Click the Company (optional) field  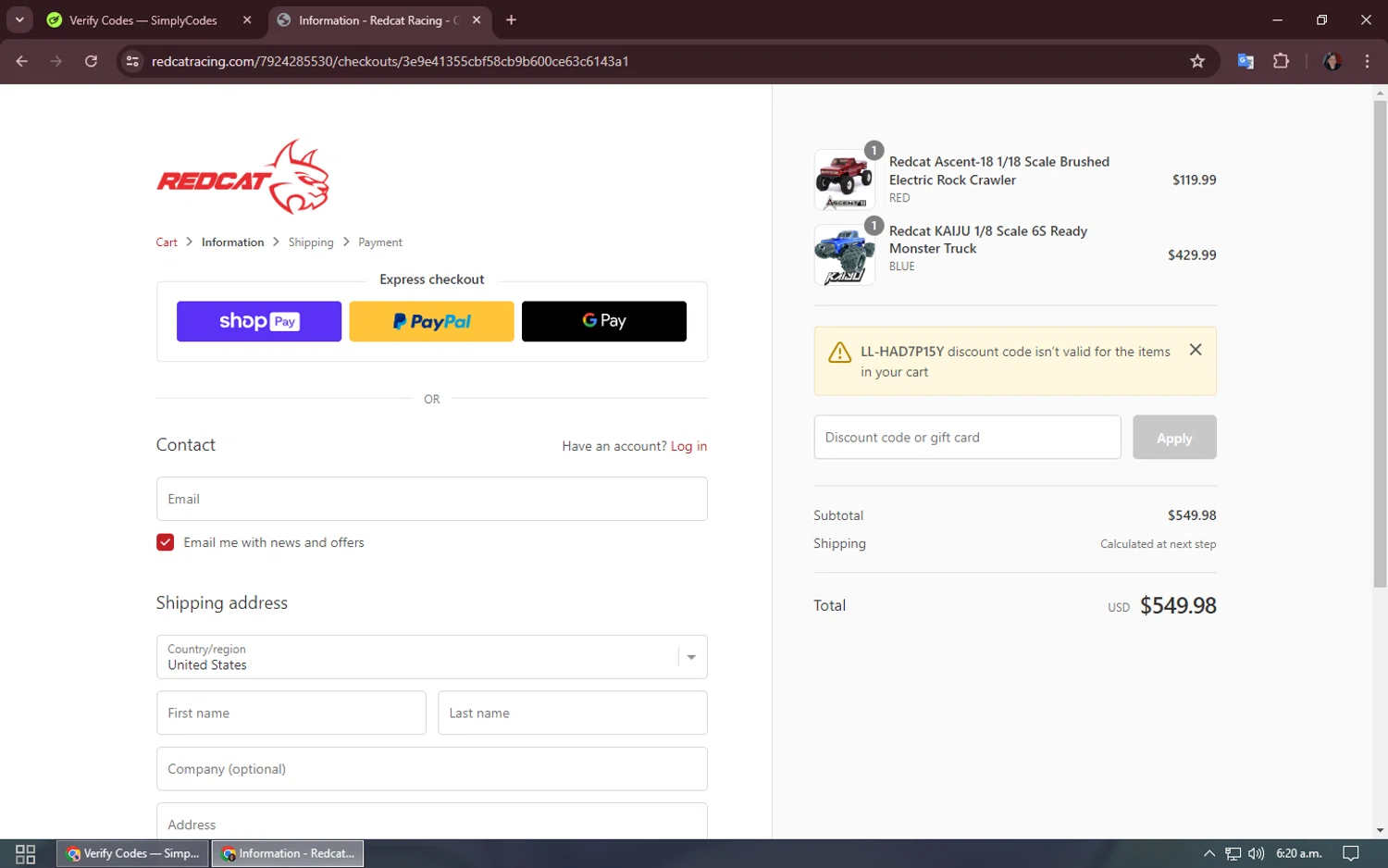[x=432, y=769]
